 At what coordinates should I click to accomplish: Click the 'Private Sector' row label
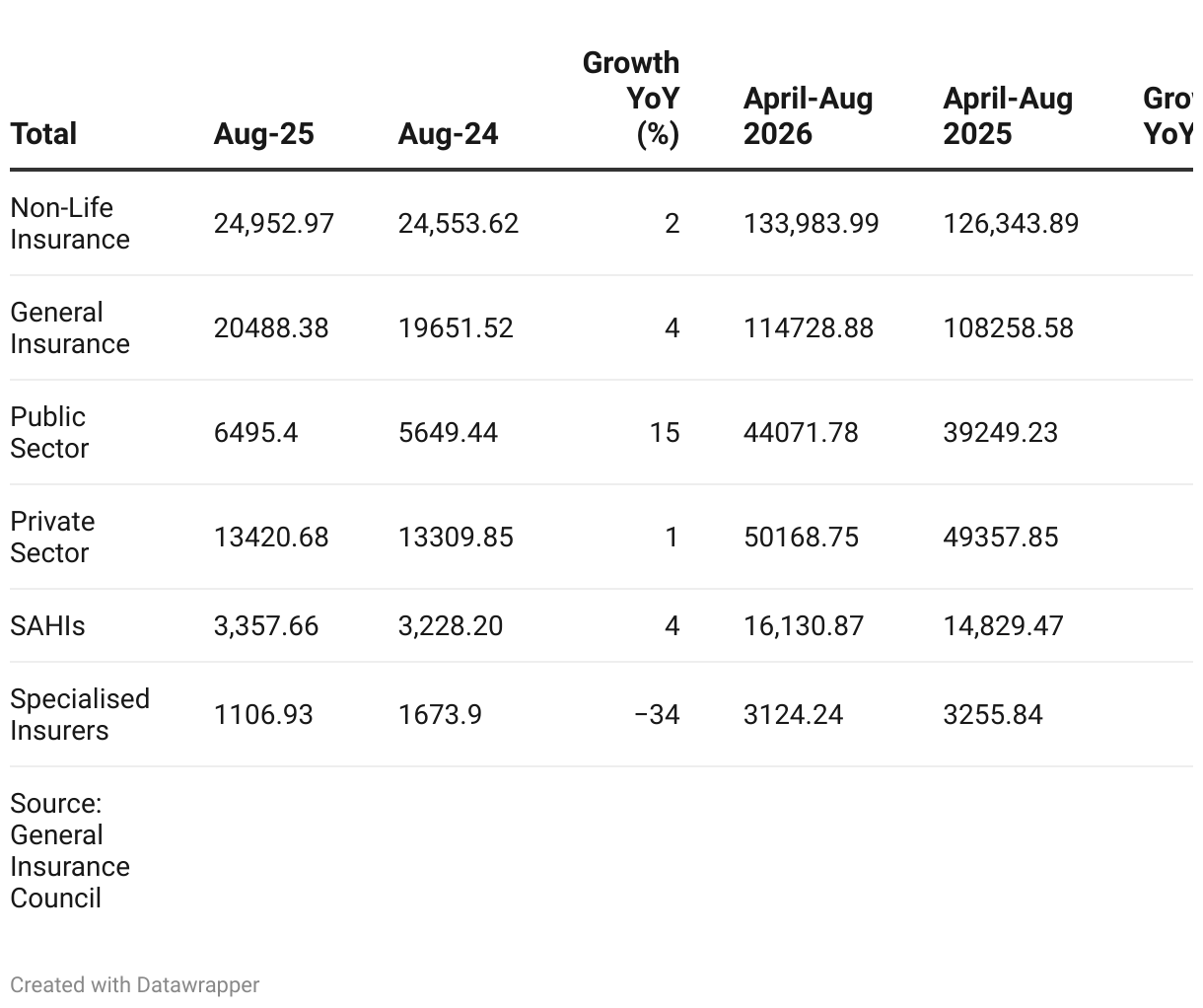click(52, 538)
